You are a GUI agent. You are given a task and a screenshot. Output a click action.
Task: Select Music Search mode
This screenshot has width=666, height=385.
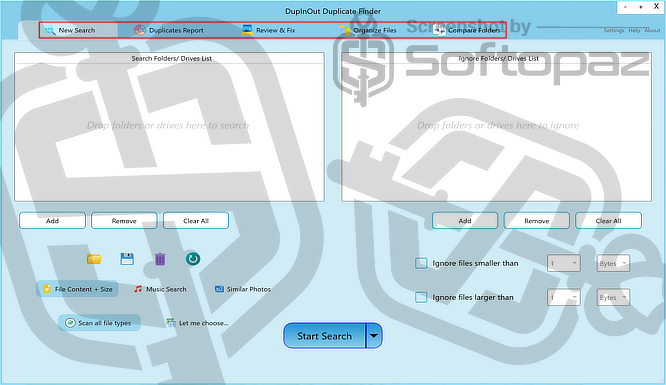point(160,289)
